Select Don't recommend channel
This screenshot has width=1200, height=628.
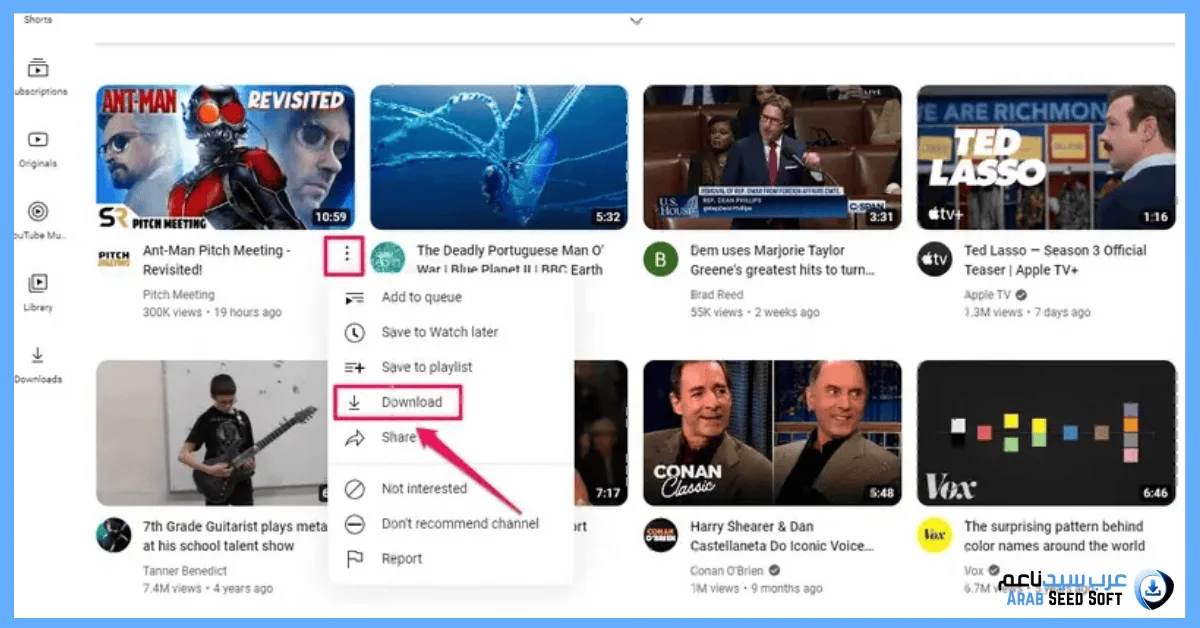(460, 524)
